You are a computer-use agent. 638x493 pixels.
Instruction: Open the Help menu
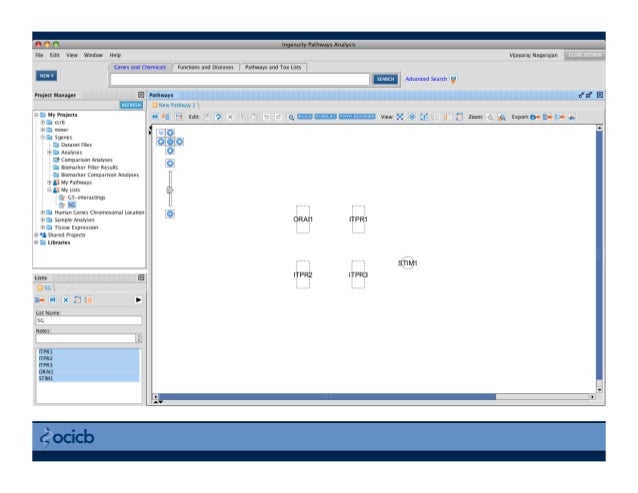tap(115, 55)
